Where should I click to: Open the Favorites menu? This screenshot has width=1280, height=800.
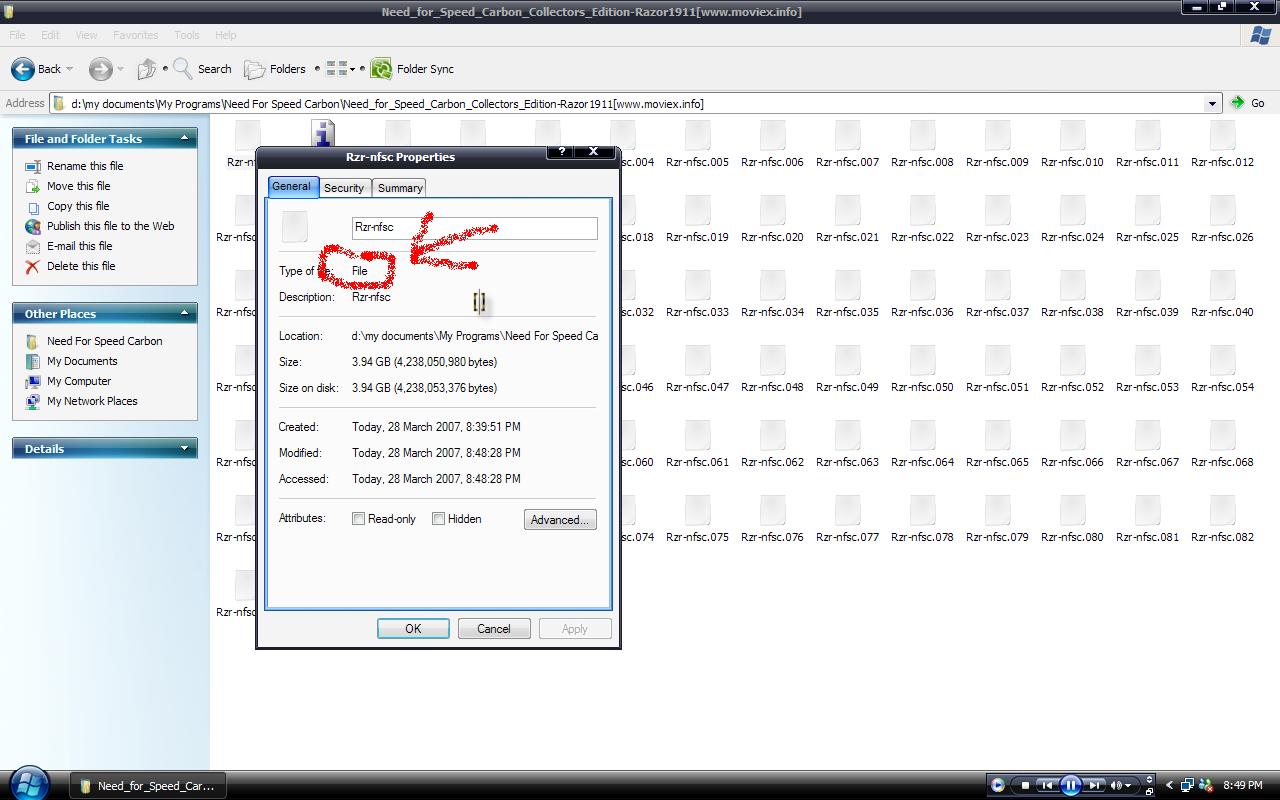(135, 35)
